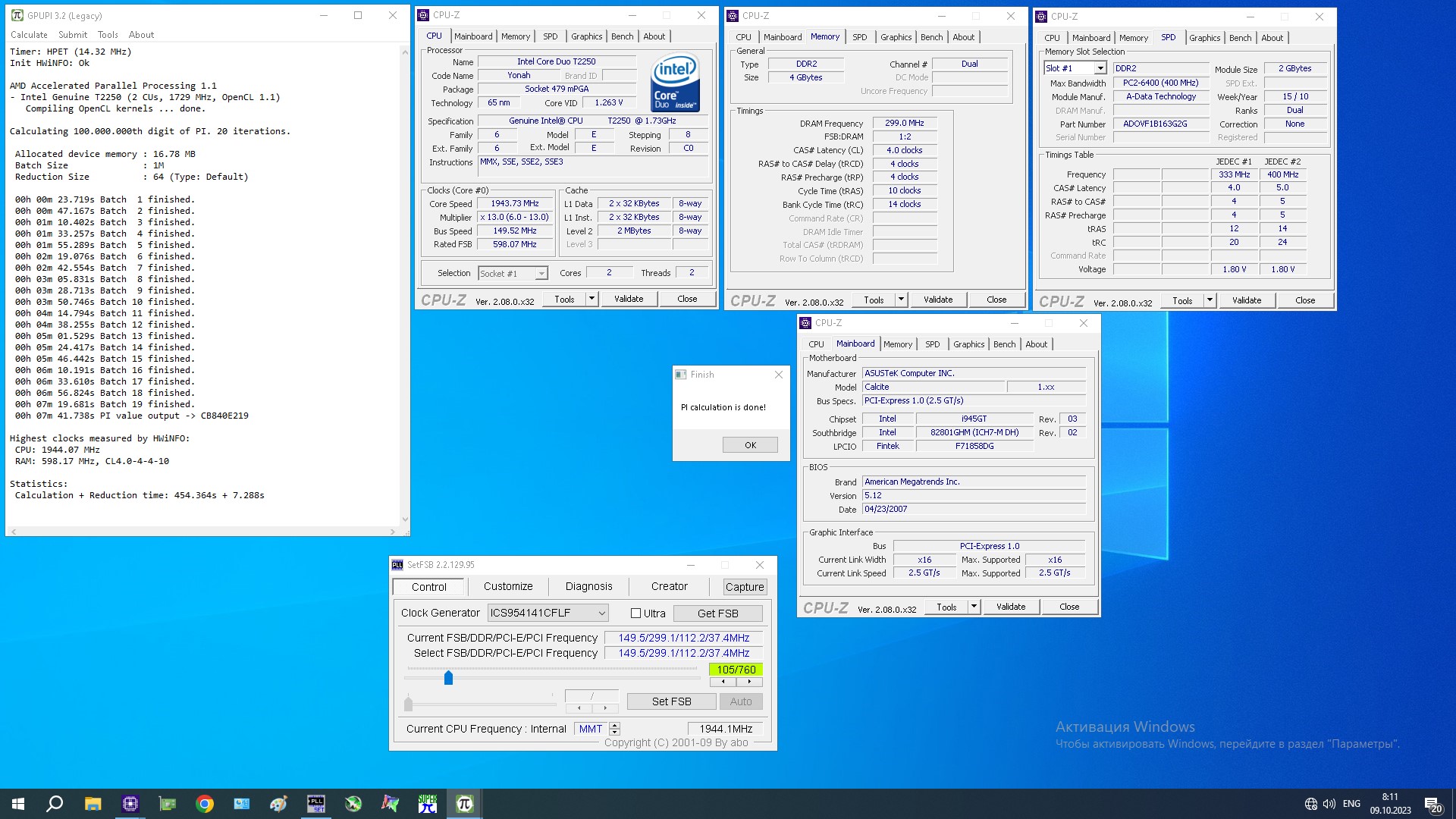Open the Calculate menu in GPUPI
This screenshot has height=819, width=1456.
pyautogui.click(x=29, y=35)
